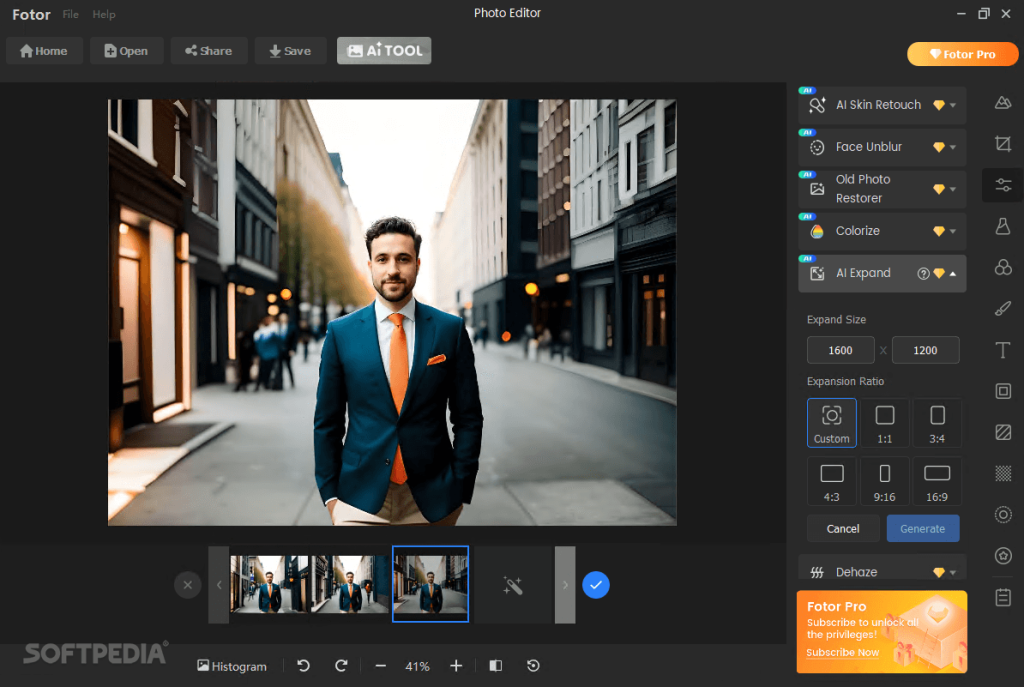Open the Help menu
This screenshot has width=1024, height=687.
click(x=104, y=15)
